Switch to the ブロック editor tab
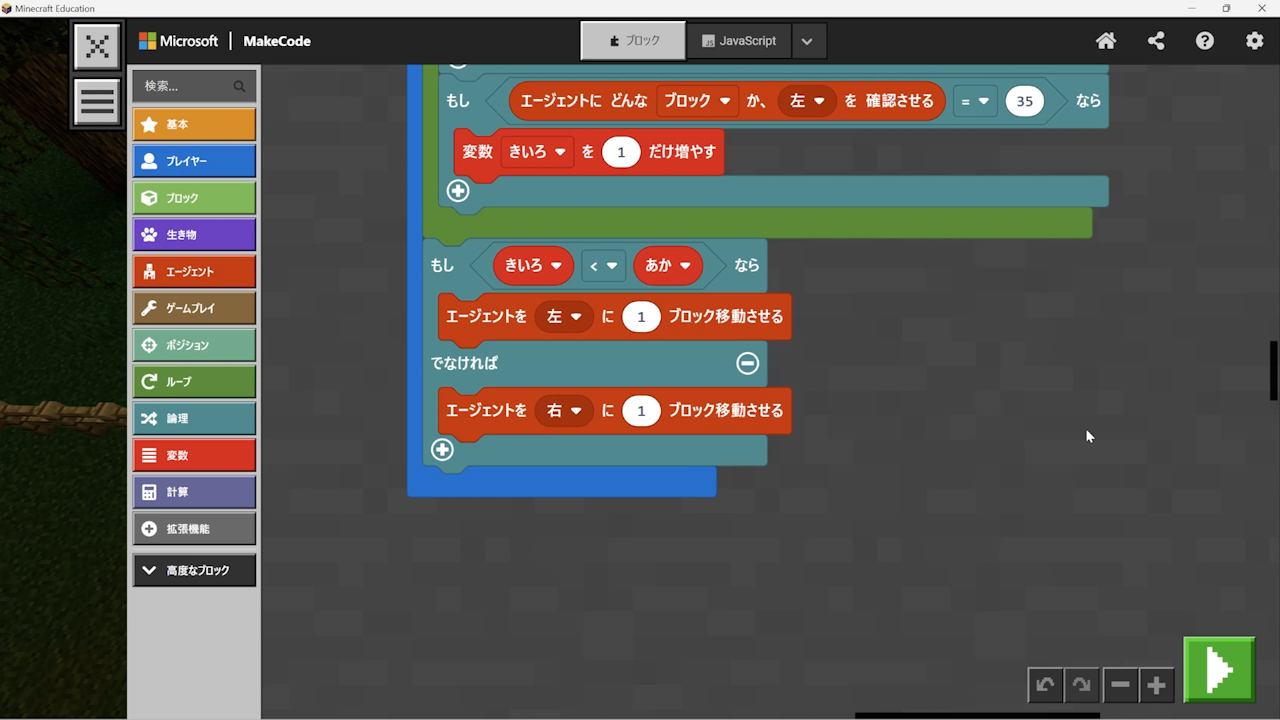 pyautogui.click(x=633, y=41)
